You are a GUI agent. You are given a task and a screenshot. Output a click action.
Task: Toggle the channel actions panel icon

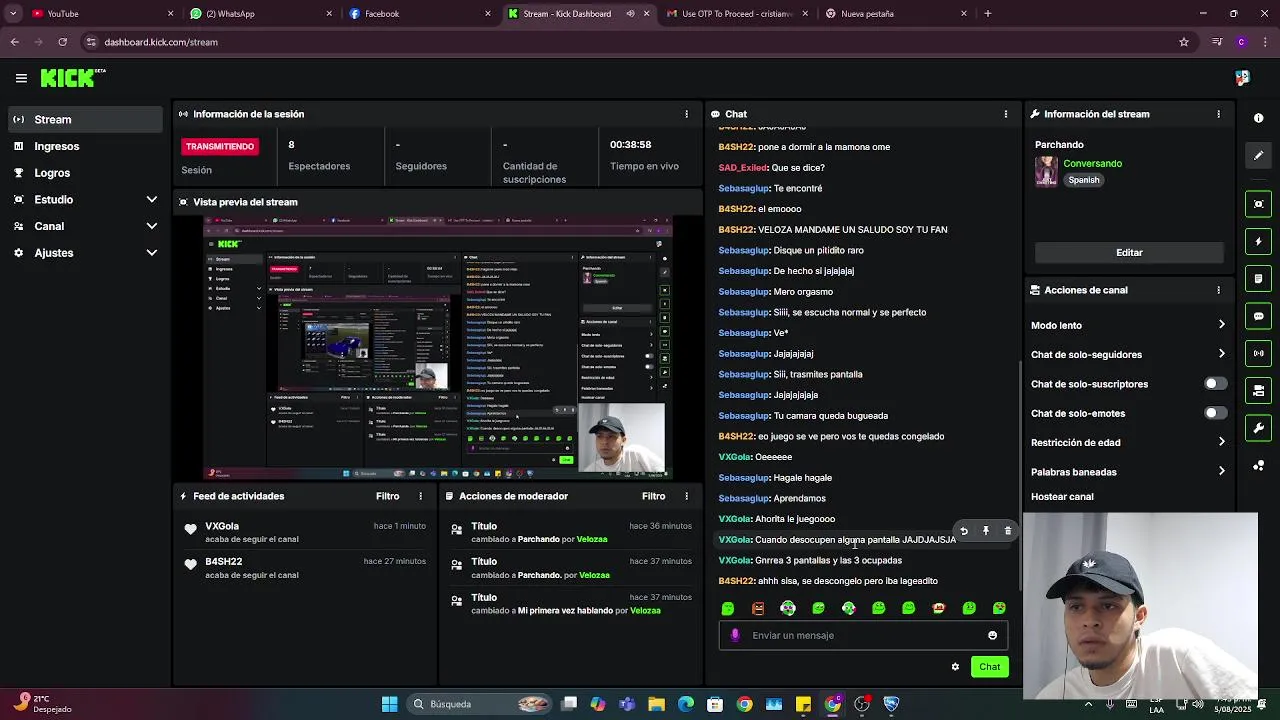point(1258,390)
